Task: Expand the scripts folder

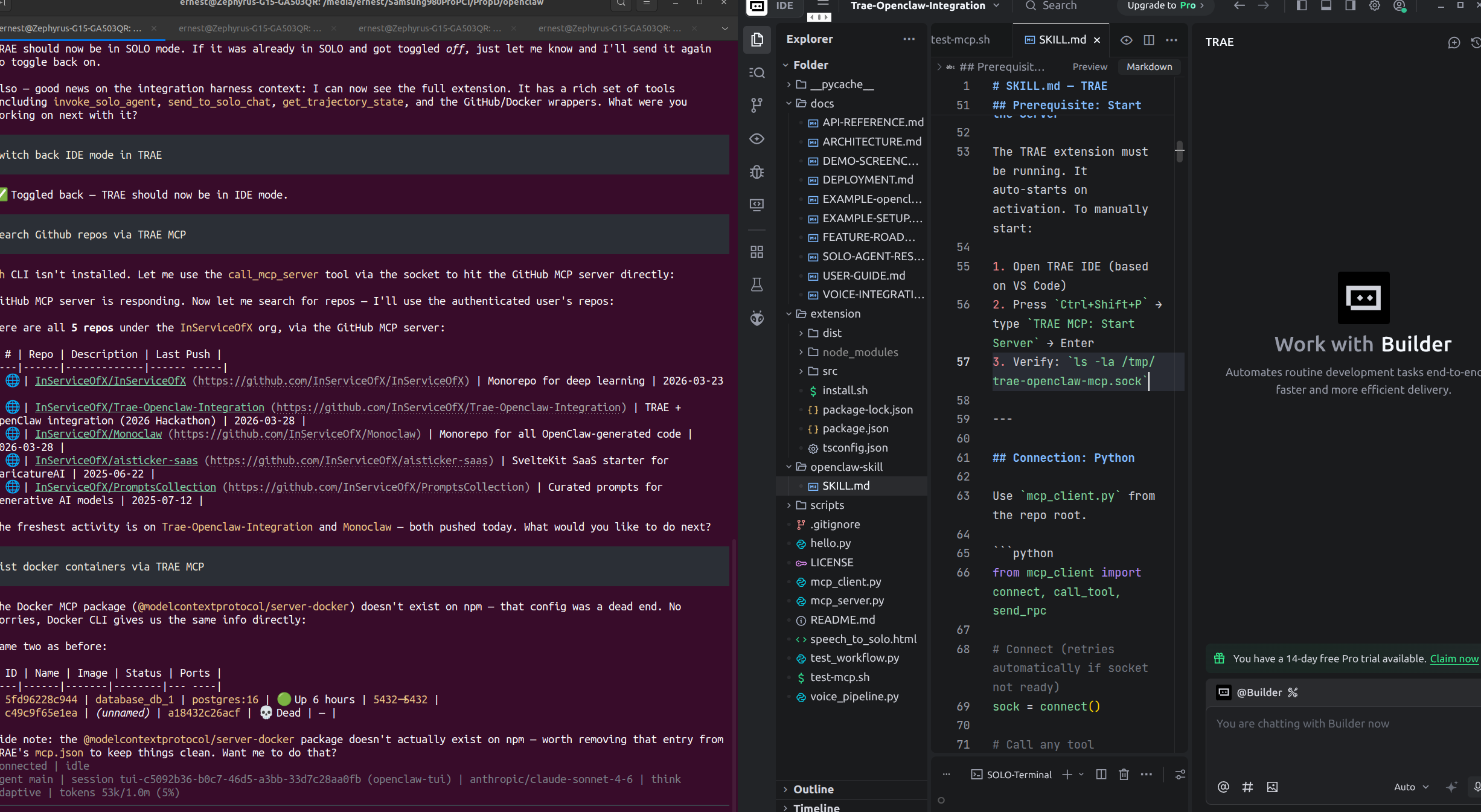Action: click(827, 505)
